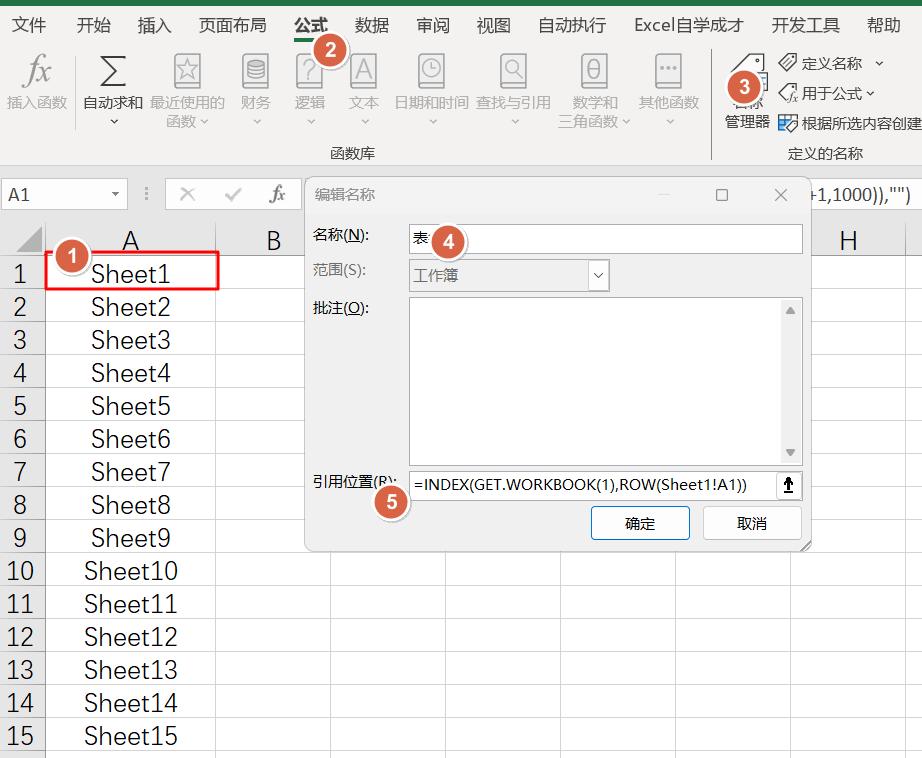
Task: Click the AutoSum sigma icon
Action: pyautogui.click(x=113, y=71)
